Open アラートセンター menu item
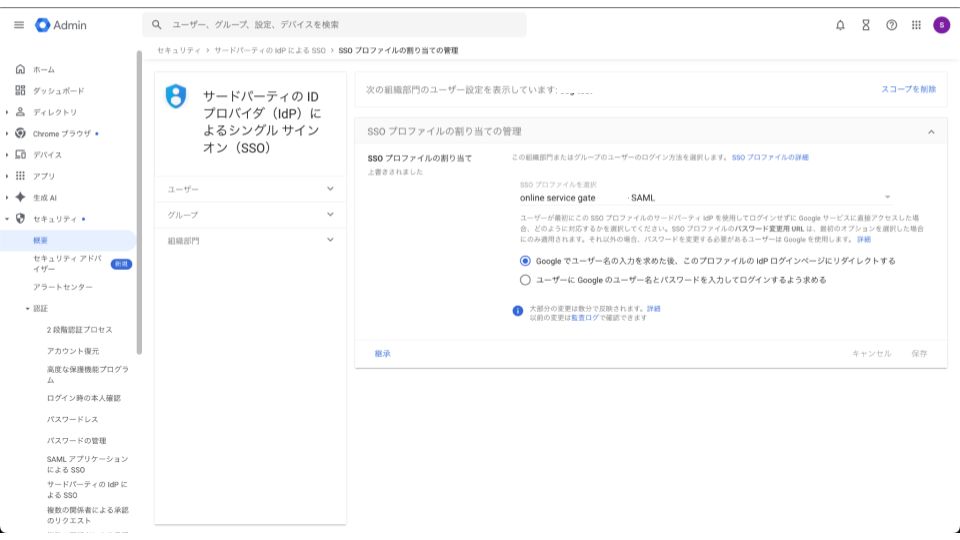Image resolution: width=960 pixels, height=540 pixels. click(x=63, y=287)
